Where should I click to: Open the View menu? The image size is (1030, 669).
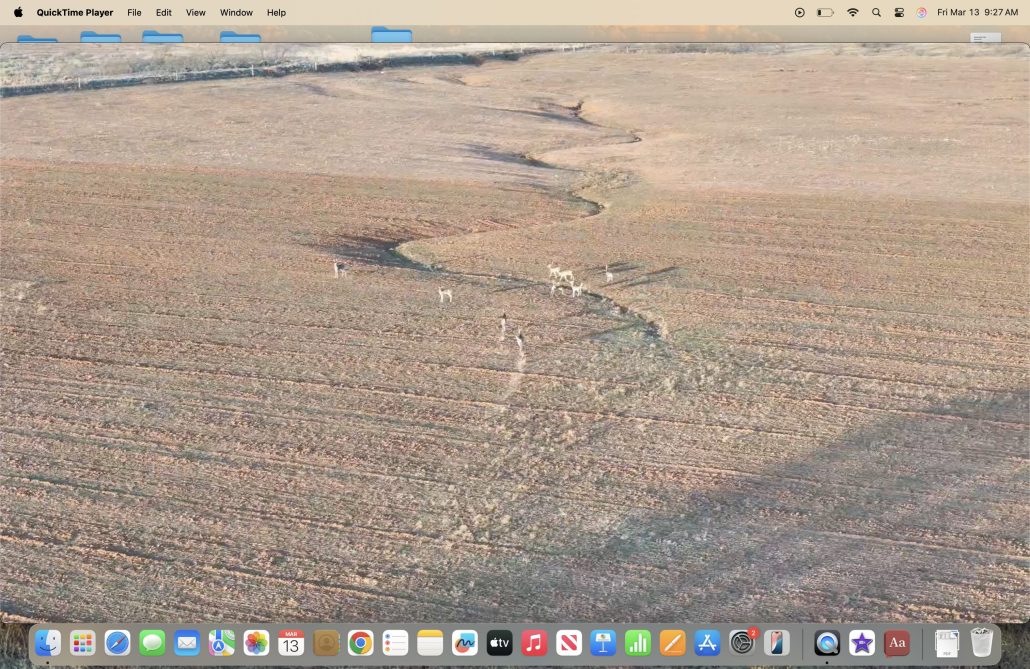pos(196,13)
